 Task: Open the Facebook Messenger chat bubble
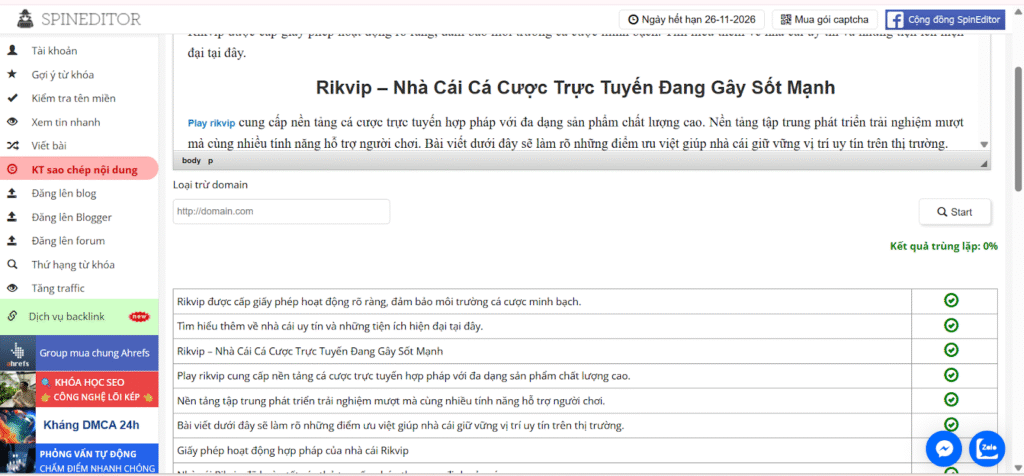click(943, 448)
